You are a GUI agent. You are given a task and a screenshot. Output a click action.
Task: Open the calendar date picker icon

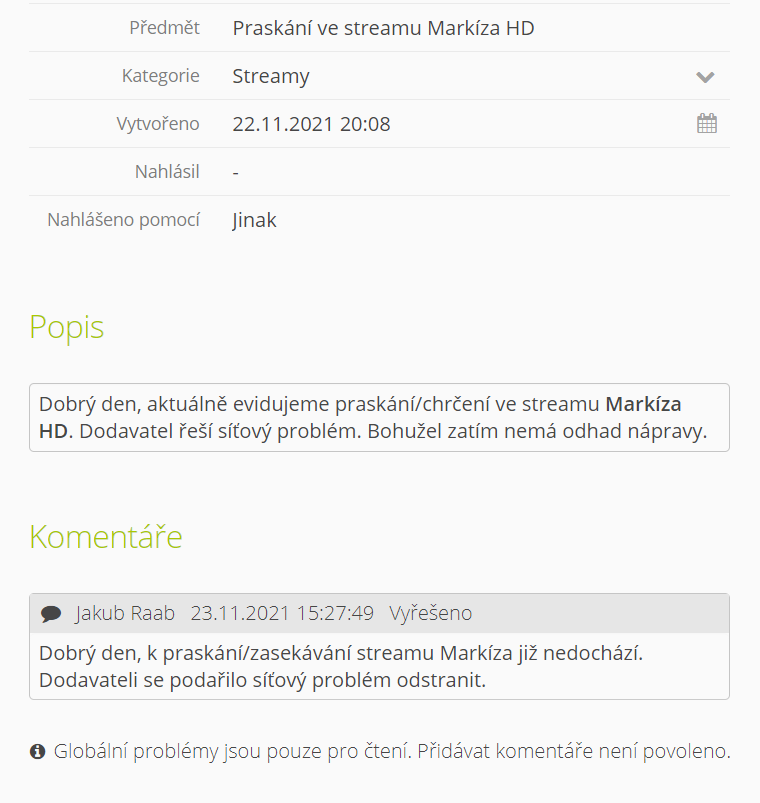click(x=707, y=123)
